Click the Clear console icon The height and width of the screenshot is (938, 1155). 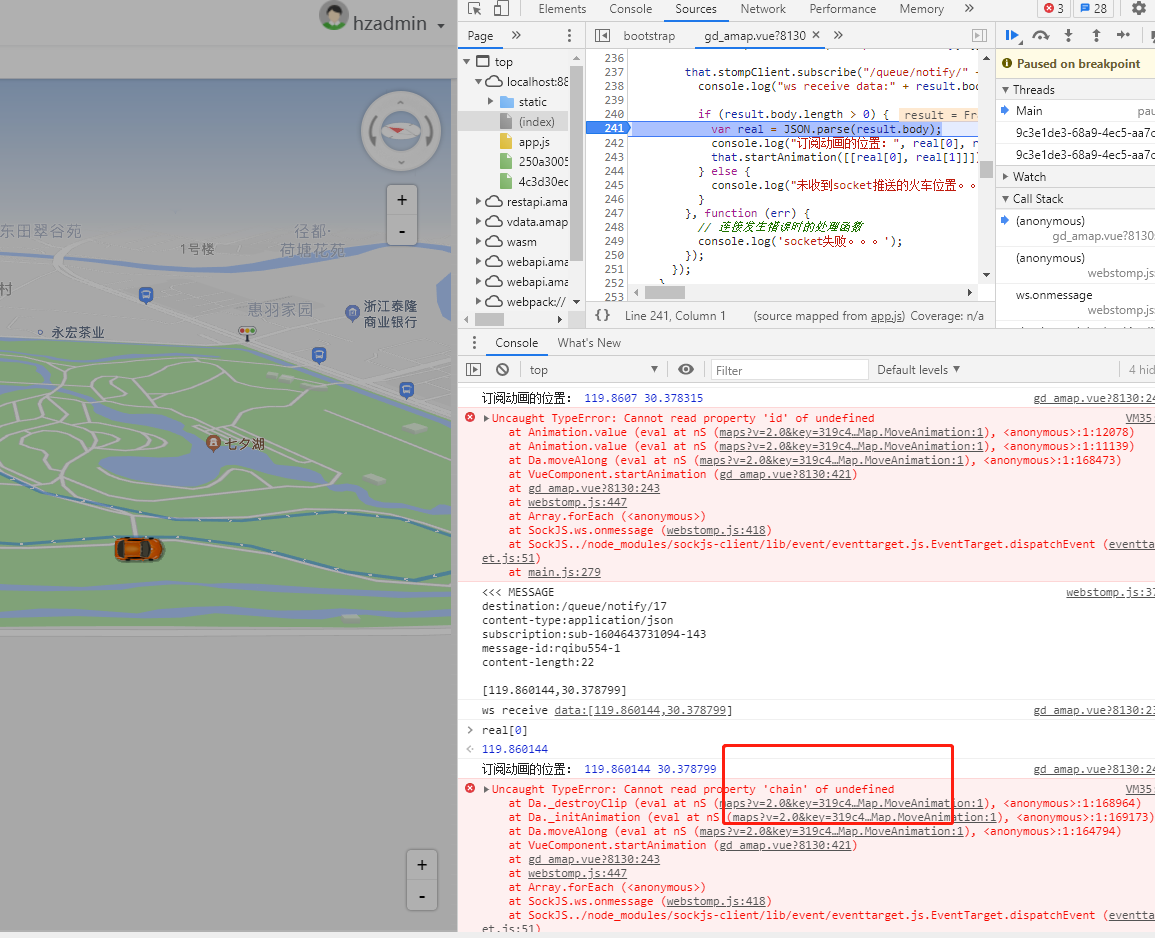point(502,369)
